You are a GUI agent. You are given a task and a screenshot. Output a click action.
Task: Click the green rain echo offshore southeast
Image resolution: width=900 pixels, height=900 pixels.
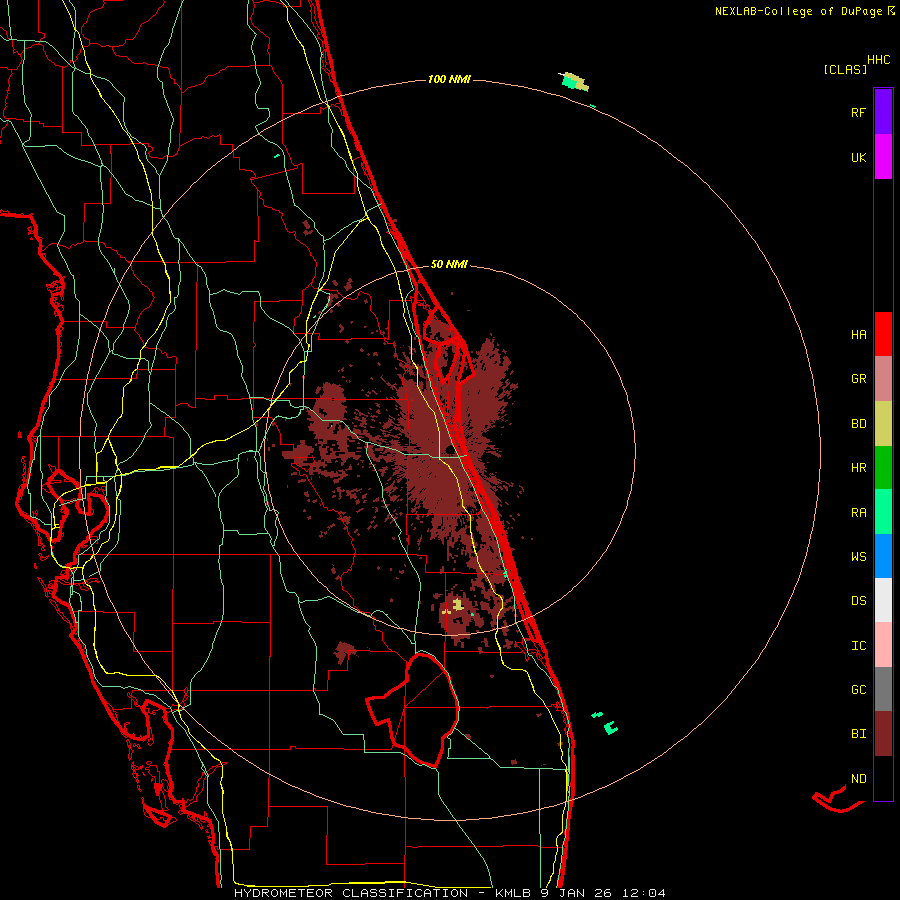click(x=610, y=728)
